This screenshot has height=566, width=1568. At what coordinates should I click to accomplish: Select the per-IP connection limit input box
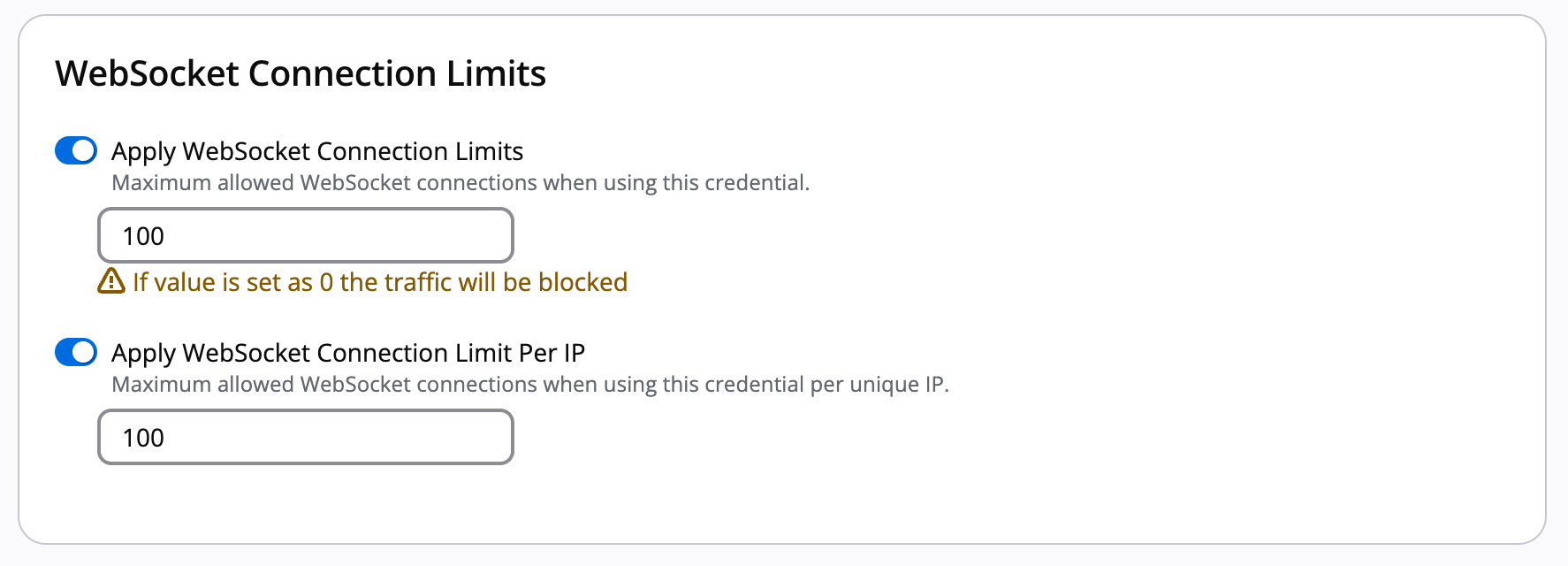(305, 437)
